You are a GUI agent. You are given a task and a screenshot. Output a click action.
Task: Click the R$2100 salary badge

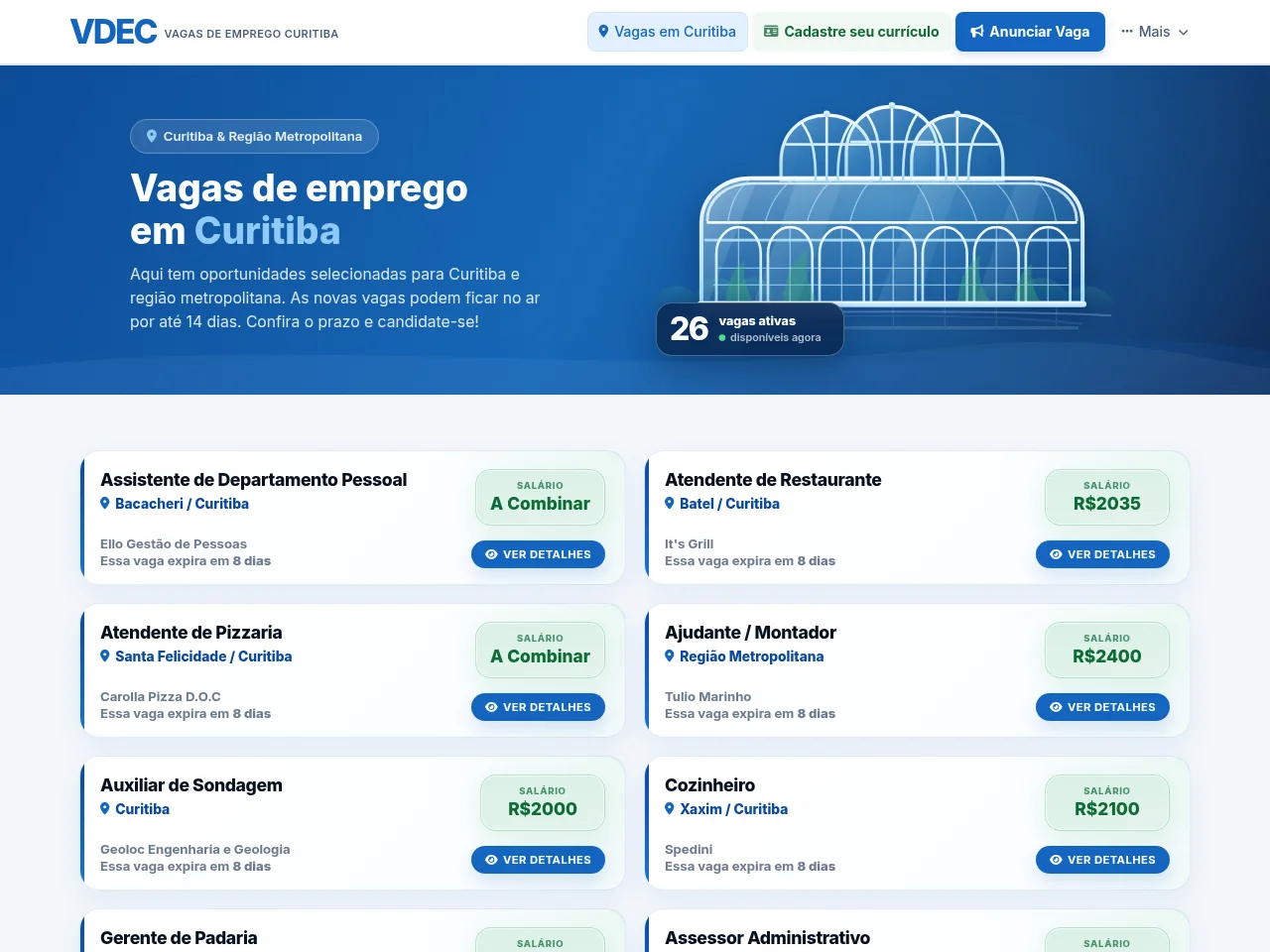click(x=1107, y=802)
